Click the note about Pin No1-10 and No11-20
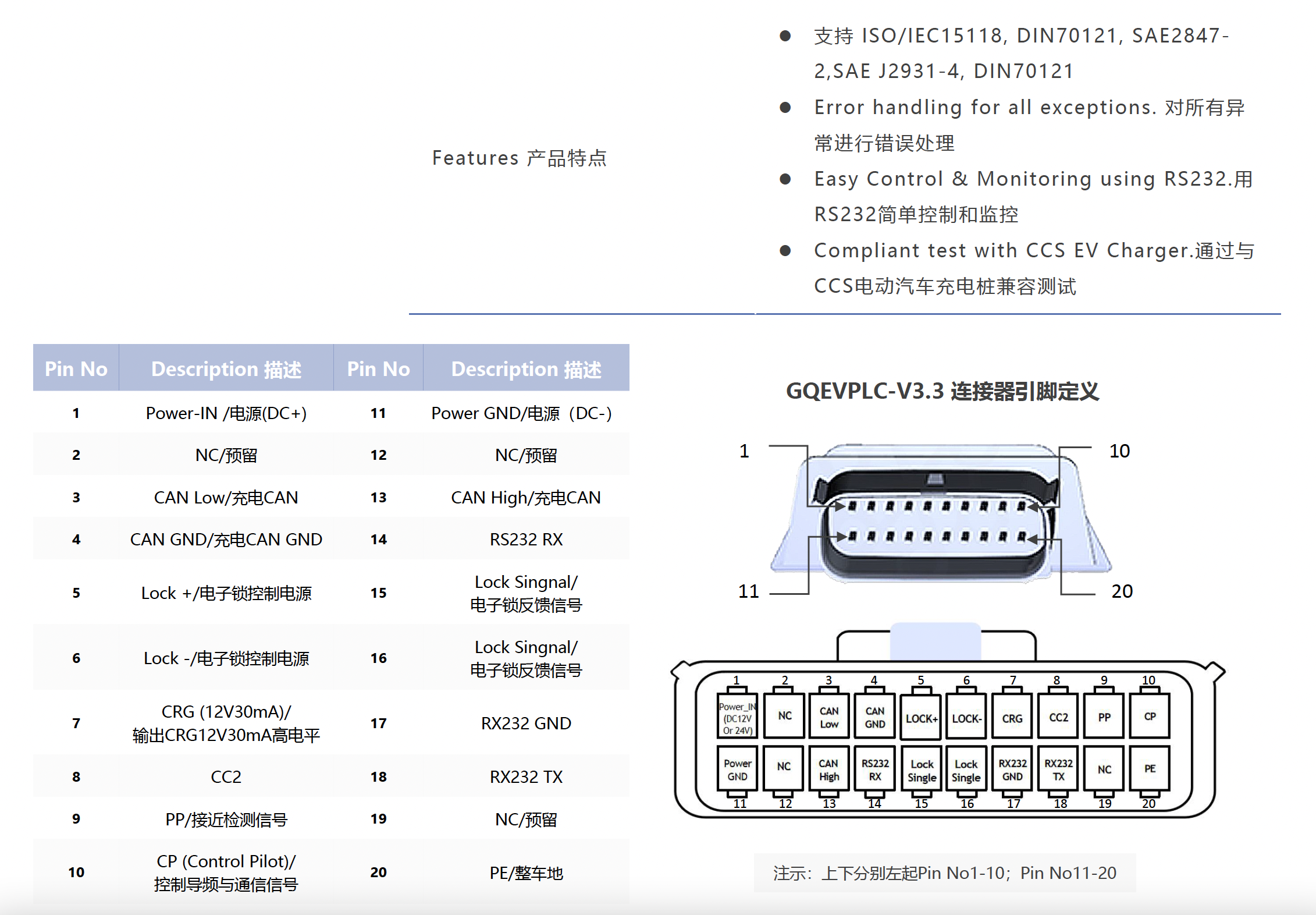 pyautogui.click(x=944, y=873)
